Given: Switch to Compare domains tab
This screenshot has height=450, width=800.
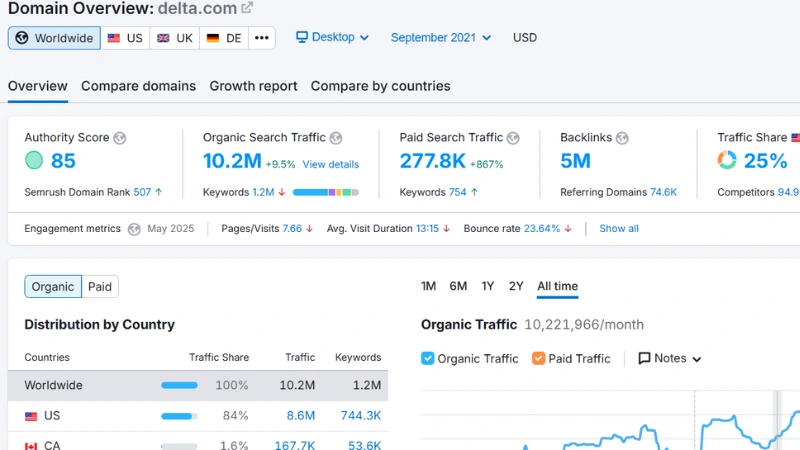Looking at the screenshot, I should [x=138, y=86].
